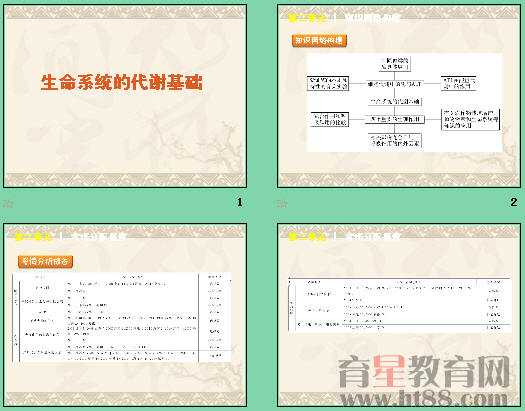
Task: Select the topmost box of the network diagram
Action: (x=395, y=64)
